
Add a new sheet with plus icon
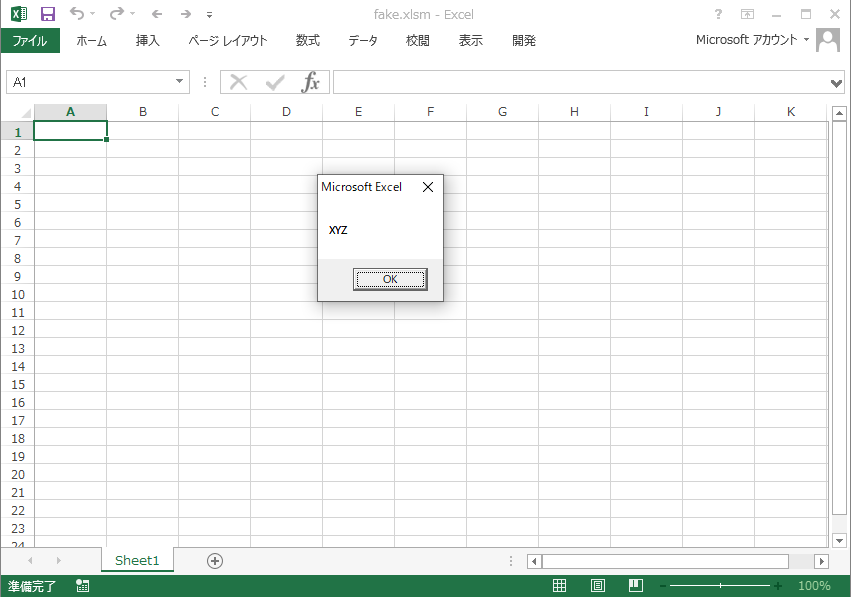(214, 561)
